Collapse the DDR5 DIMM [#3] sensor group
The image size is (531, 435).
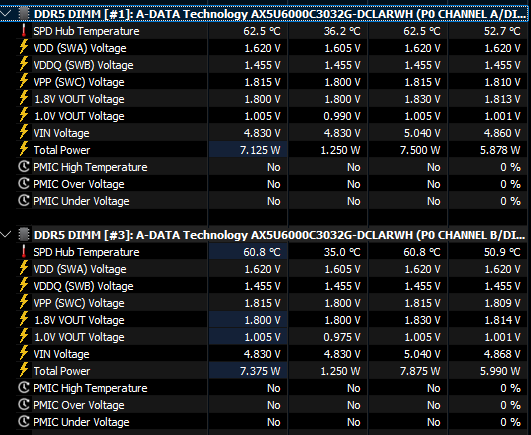tap(6, 235)
